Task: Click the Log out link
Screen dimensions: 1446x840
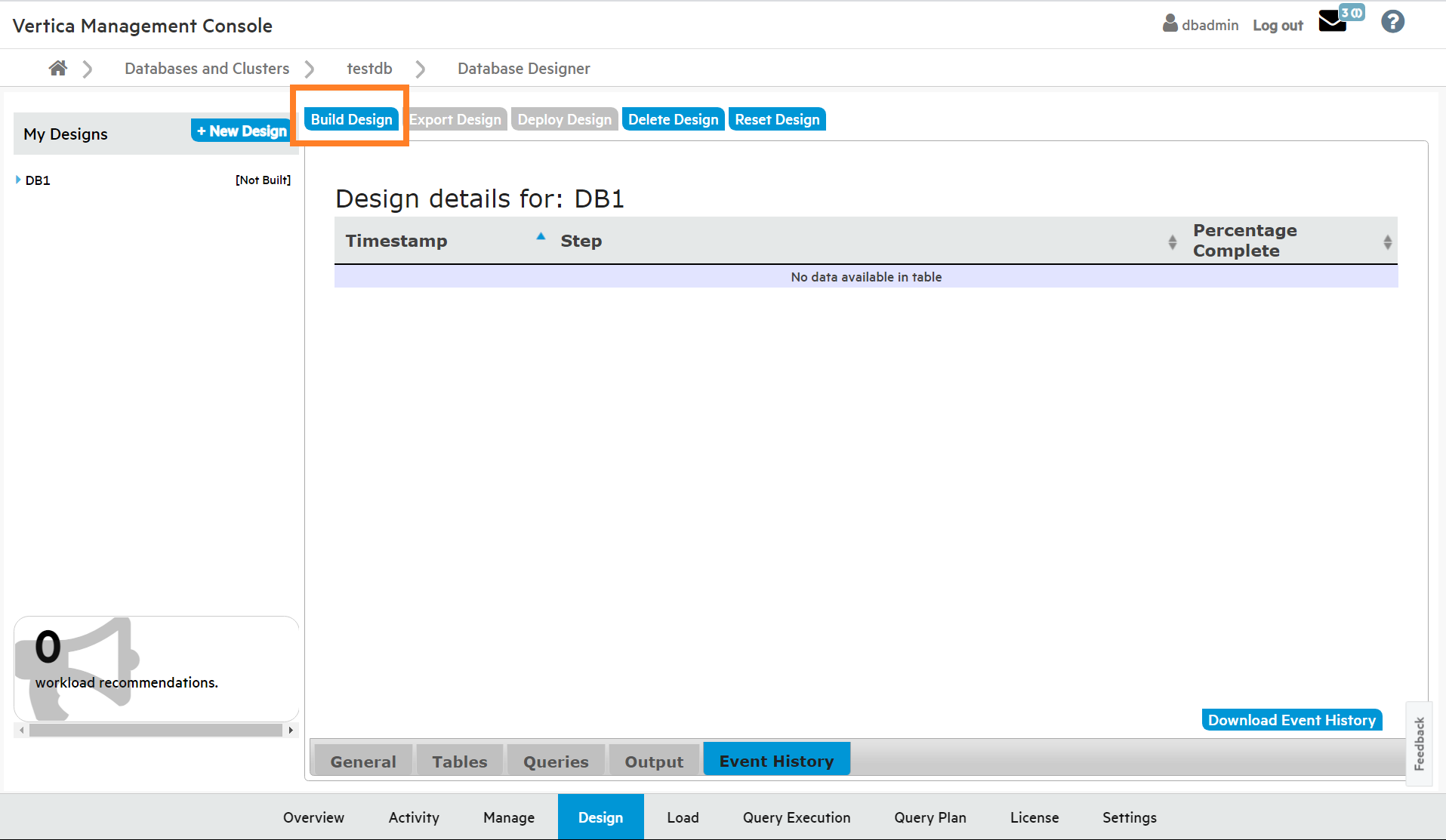Action: [1278, 26]
